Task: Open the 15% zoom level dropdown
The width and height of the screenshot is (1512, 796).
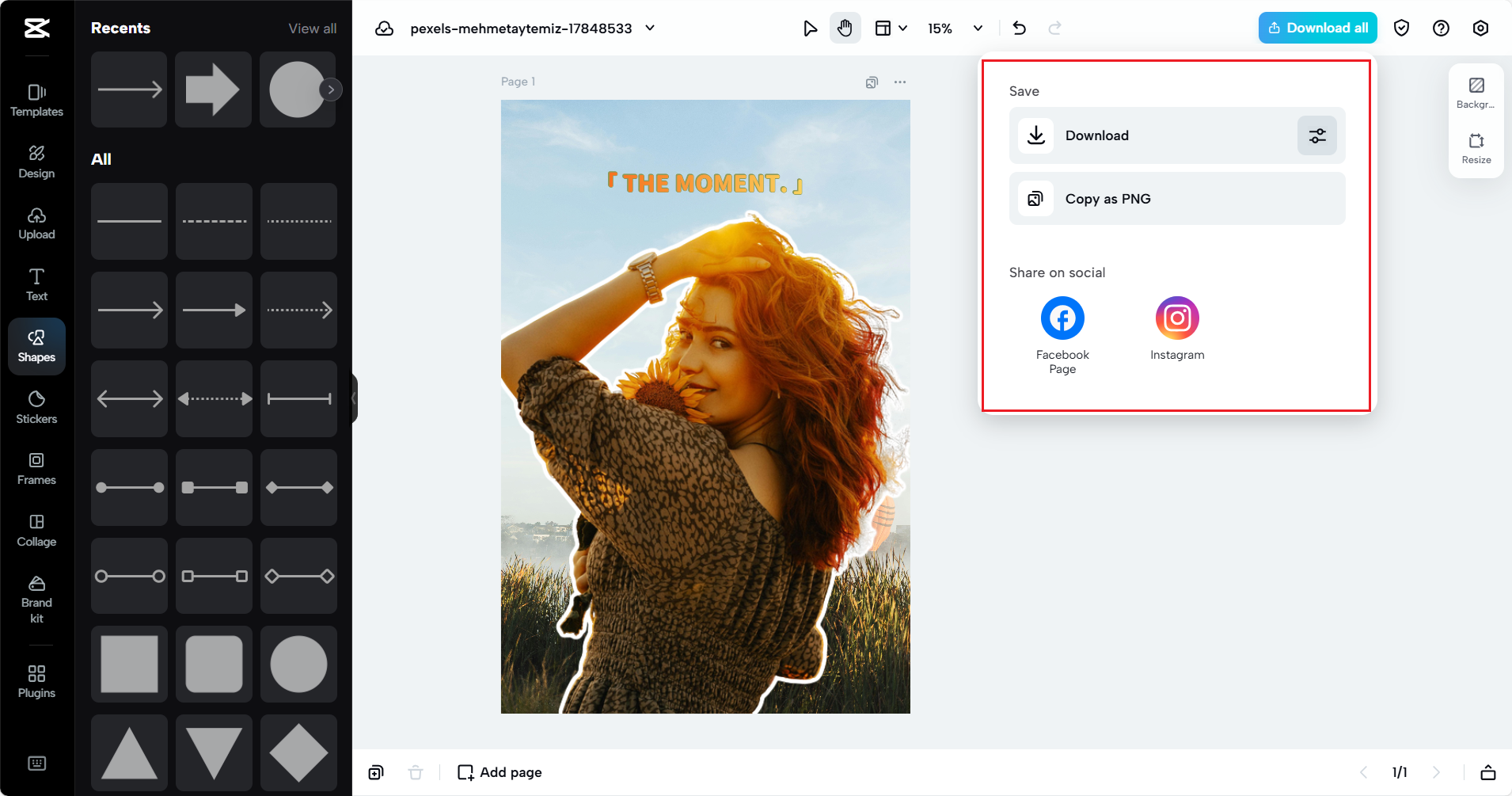Action: tap(955, 29)
